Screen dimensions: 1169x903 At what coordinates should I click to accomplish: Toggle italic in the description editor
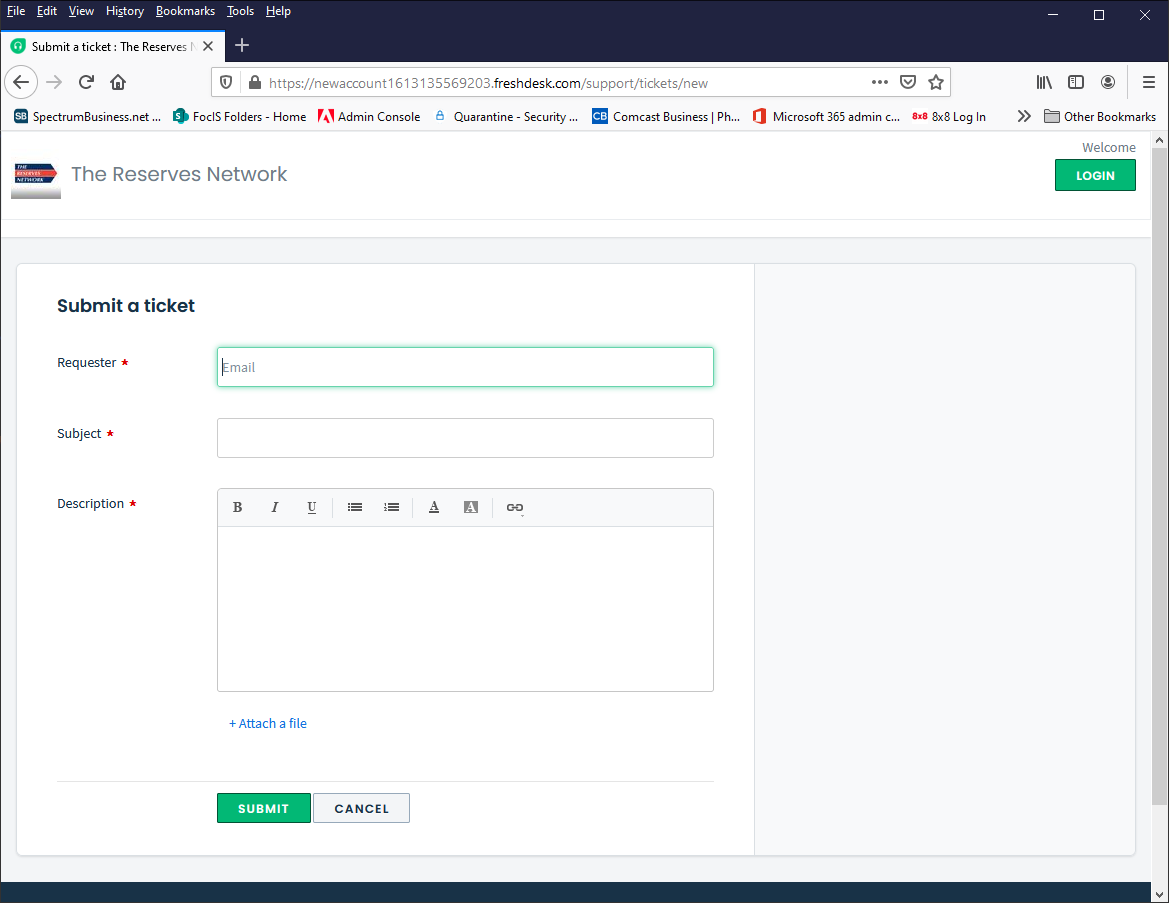click(274, 507)
